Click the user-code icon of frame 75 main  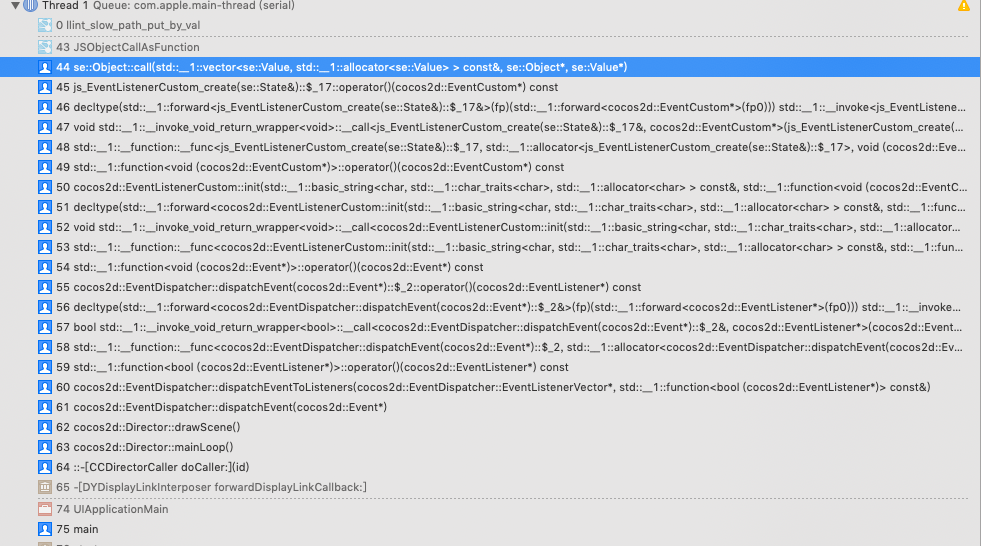coord(45,530)
